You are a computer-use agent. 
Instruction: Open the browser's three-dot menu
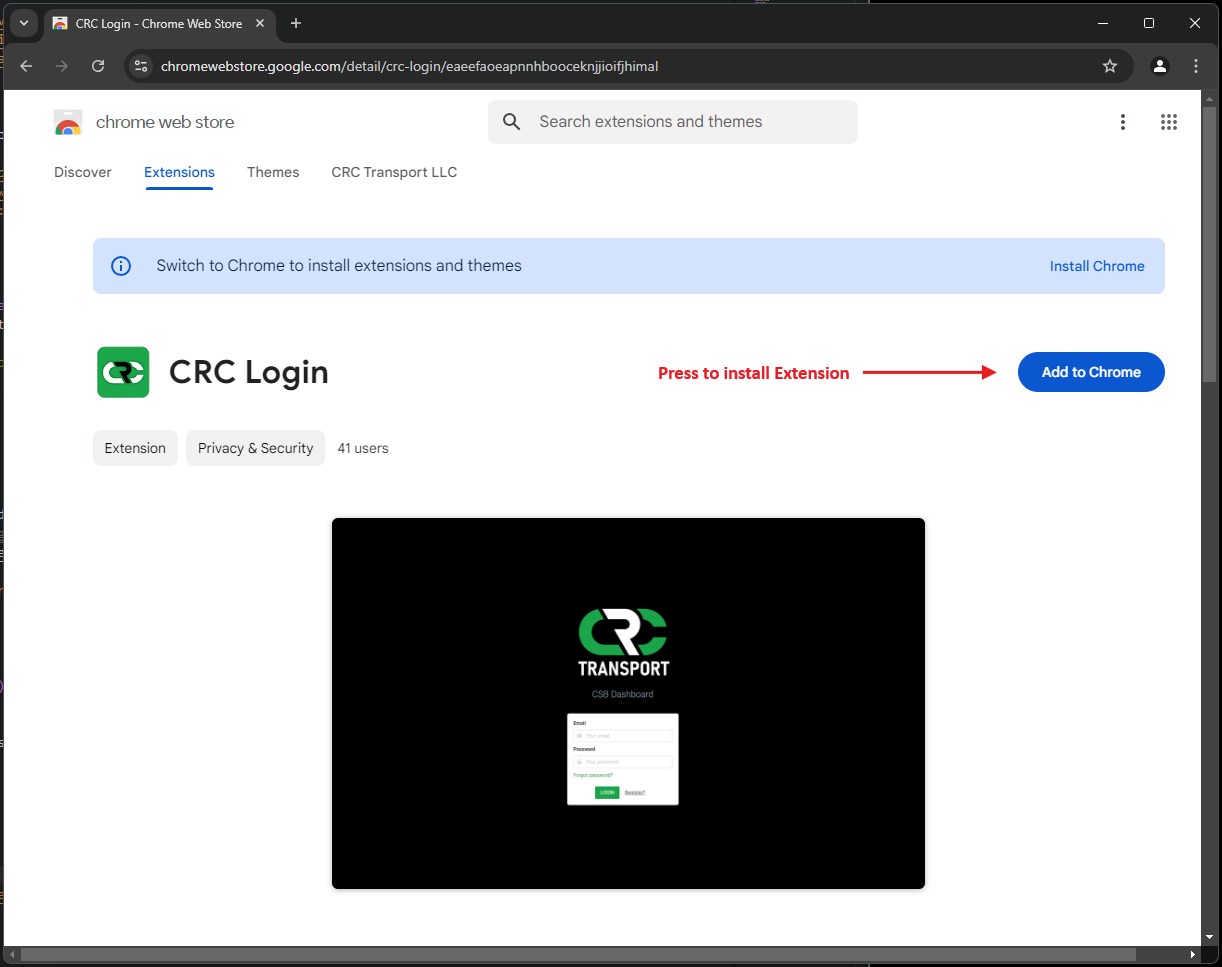pyautogui.click(x=1196, y=66)
